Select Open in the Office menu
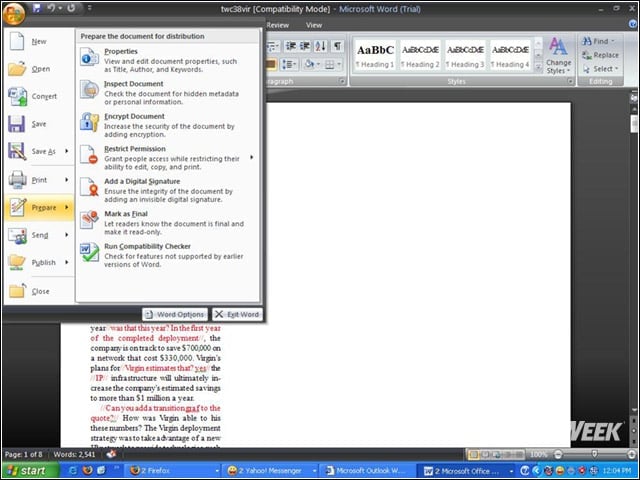 coord(39,69)
